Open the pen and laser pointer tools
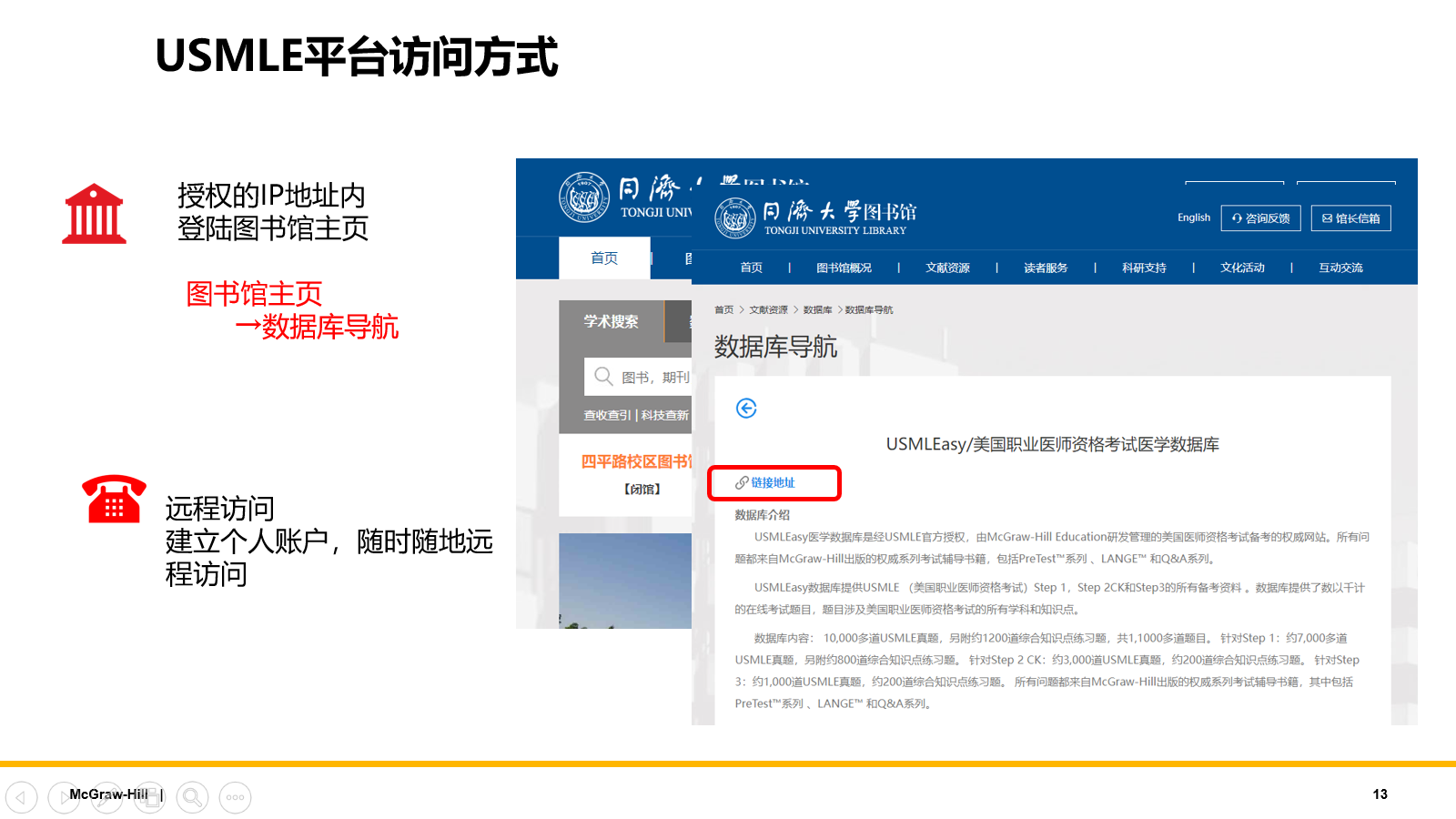The height and width of the screenshot is (819, 1456). [x=106, y=798]
